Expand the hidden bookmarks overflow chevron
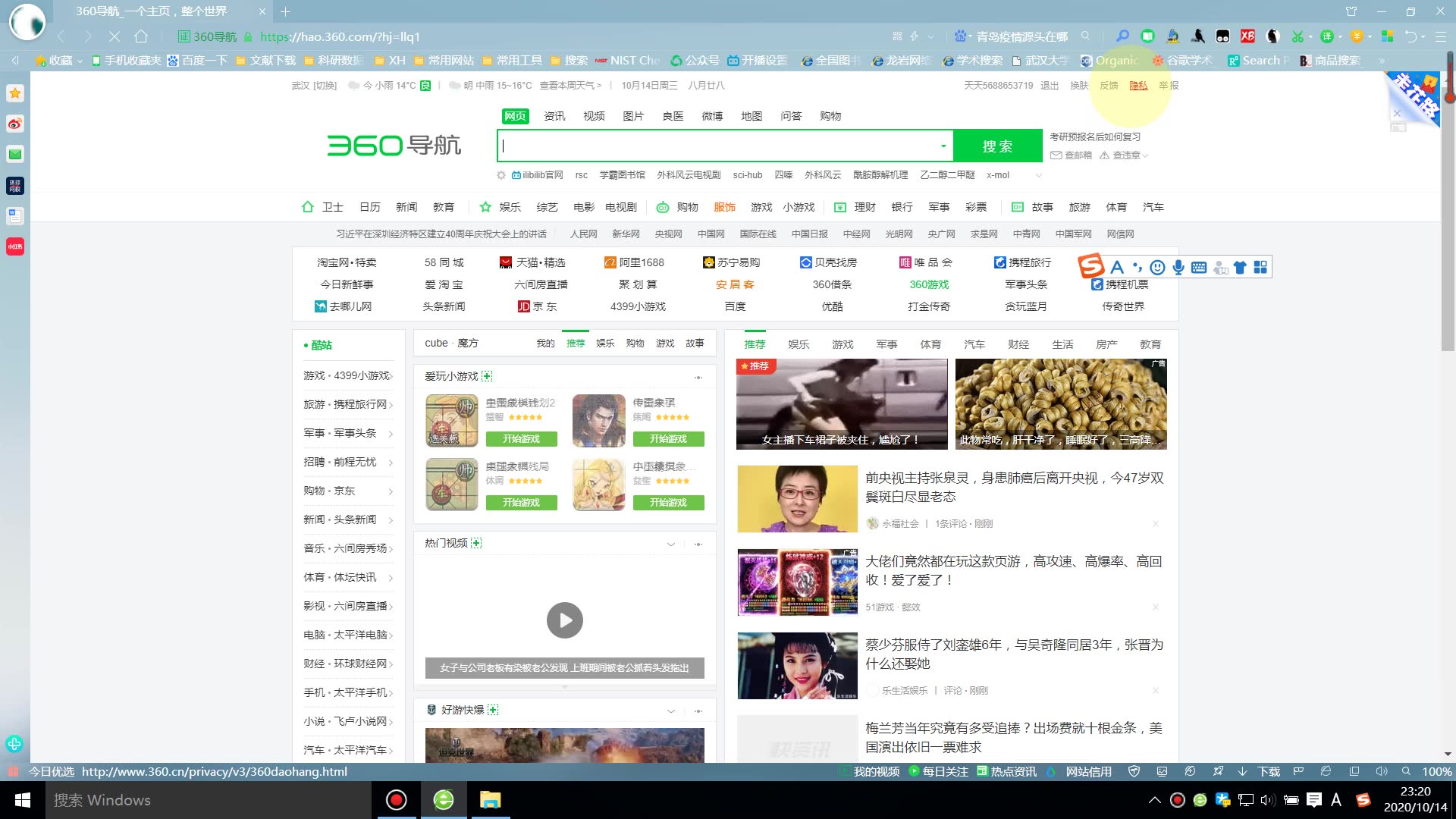The image size is (1456, 819). [x=1382, y=61]
